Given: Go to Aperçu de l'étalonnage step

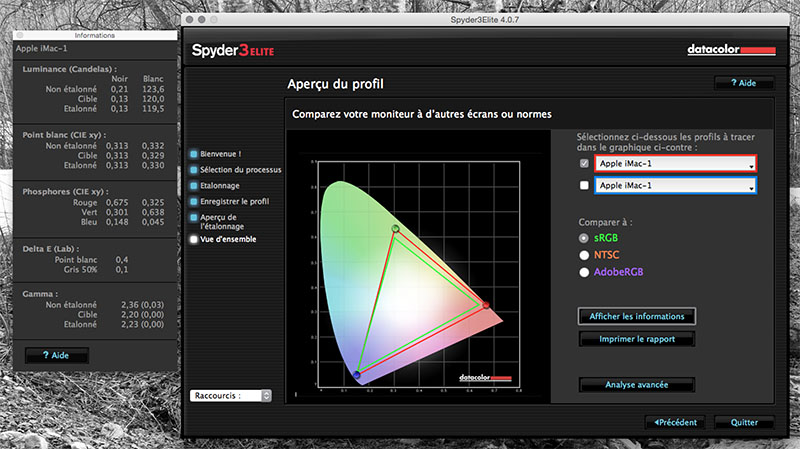Looking at the screenshot, I should tap(222, 222).
